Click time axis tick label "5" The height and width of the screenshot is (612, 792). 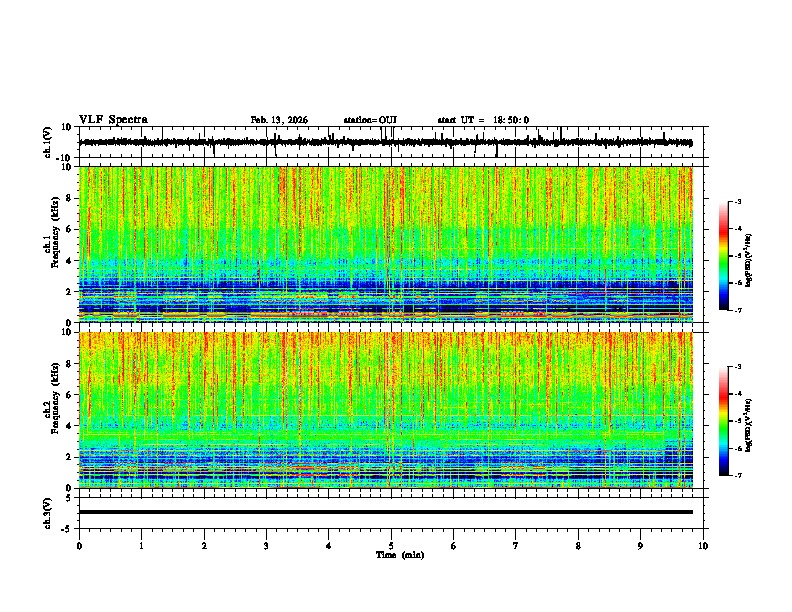(391, 546)
